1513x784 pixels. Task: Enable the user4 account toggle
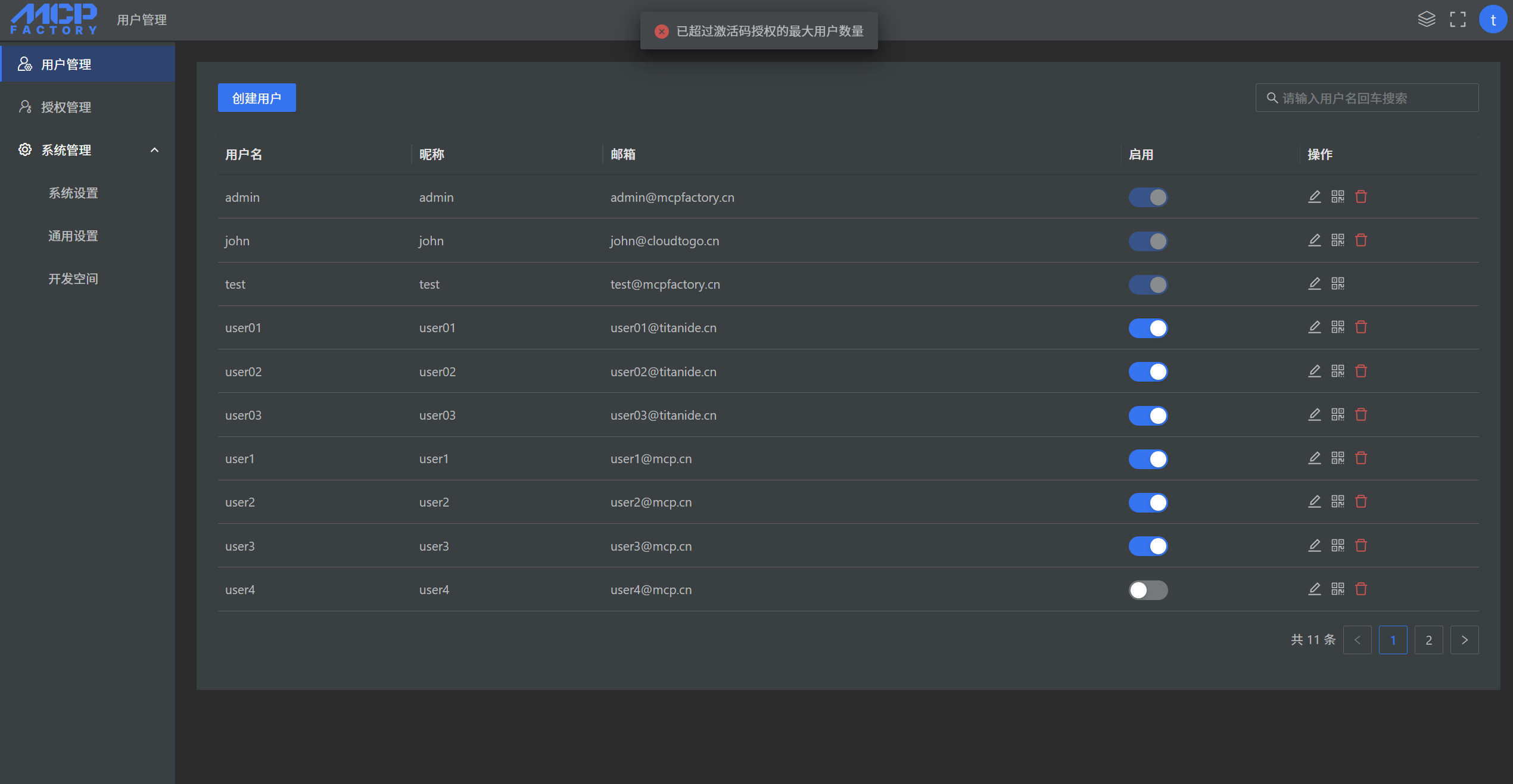(x=1147, y=589)
